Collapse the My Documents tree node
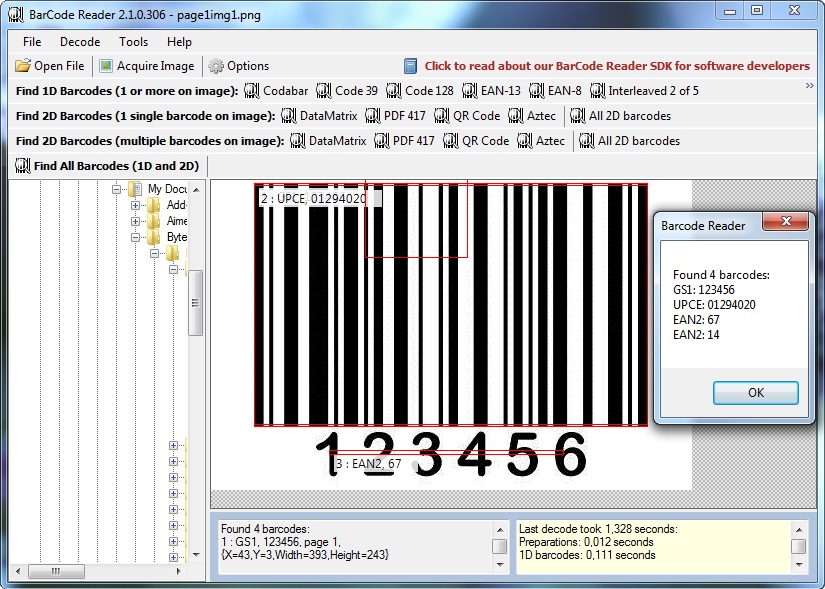This screenshot has height=589, width=825. click(116, 189)
